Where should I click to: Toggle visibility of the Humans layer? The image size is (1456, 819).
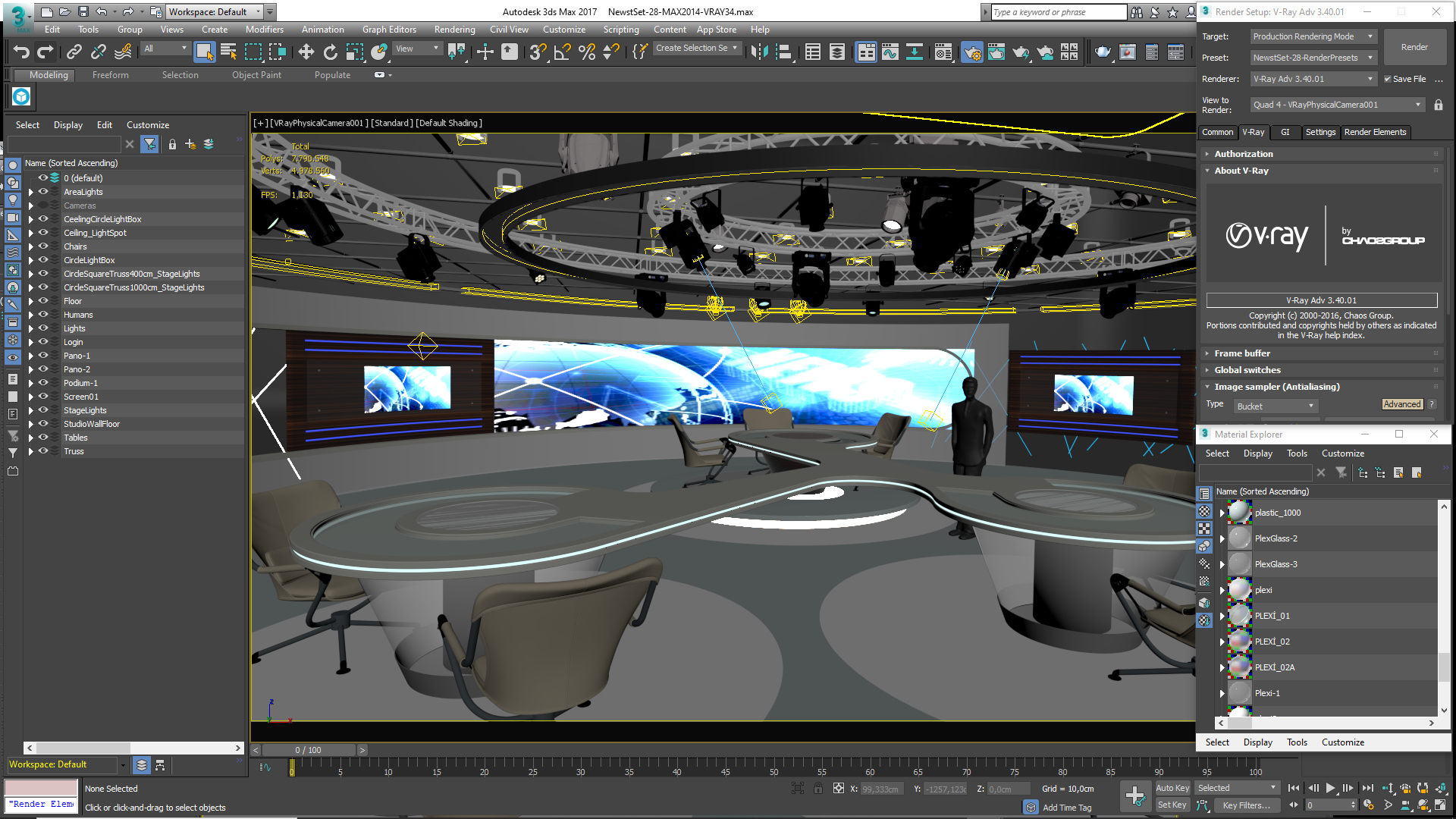point(43,315)
